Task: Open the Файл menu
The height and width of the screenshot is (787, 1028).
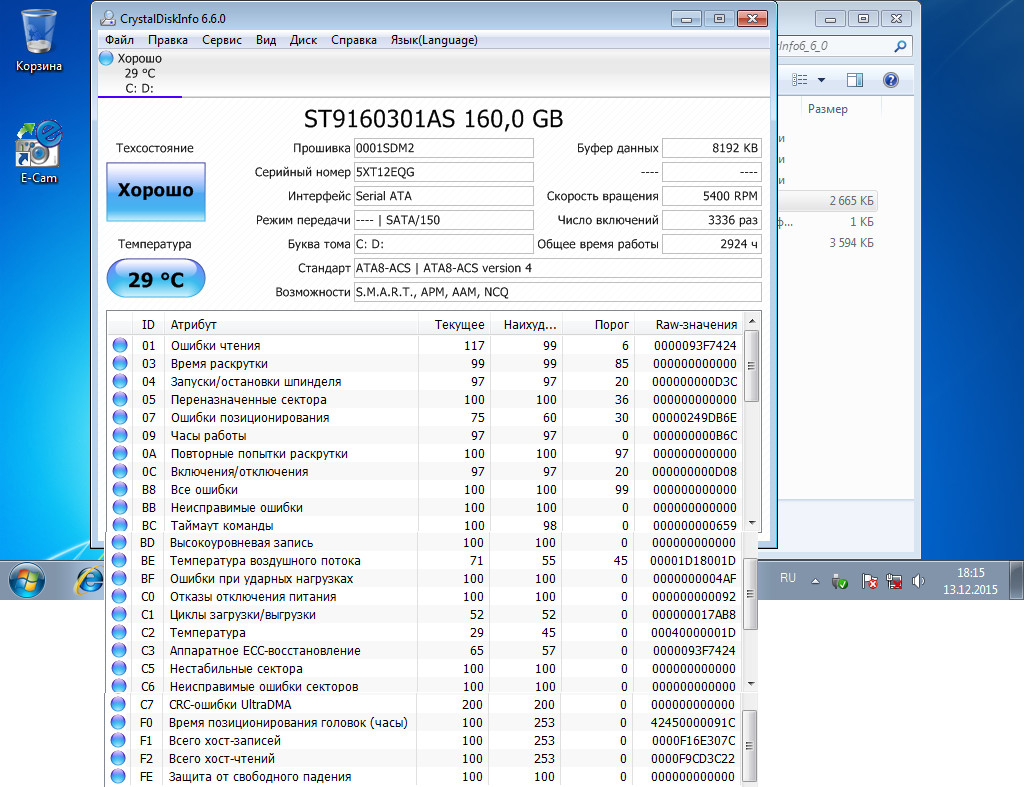Action: click(119, 40)
